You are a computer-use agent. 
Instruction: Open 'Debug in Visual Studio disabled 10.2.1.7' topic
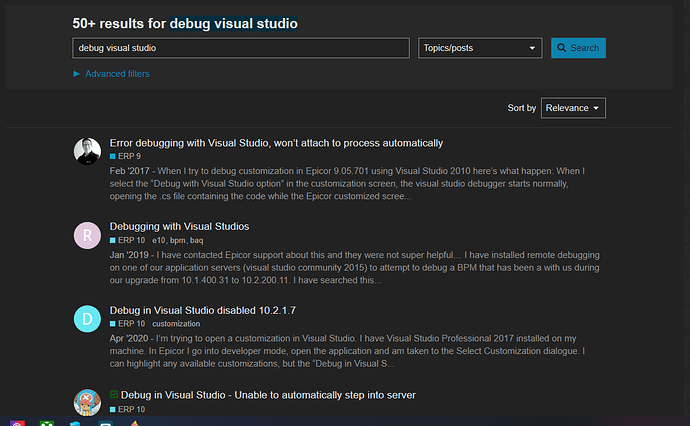coord(202,310)
